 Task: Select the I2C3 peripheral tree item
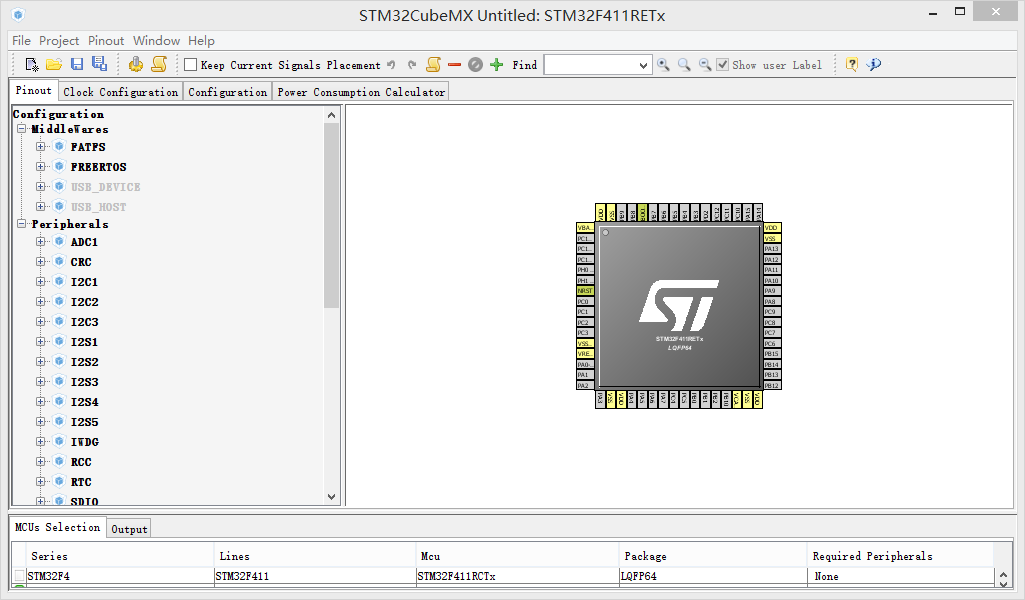(x=84, y=322)
